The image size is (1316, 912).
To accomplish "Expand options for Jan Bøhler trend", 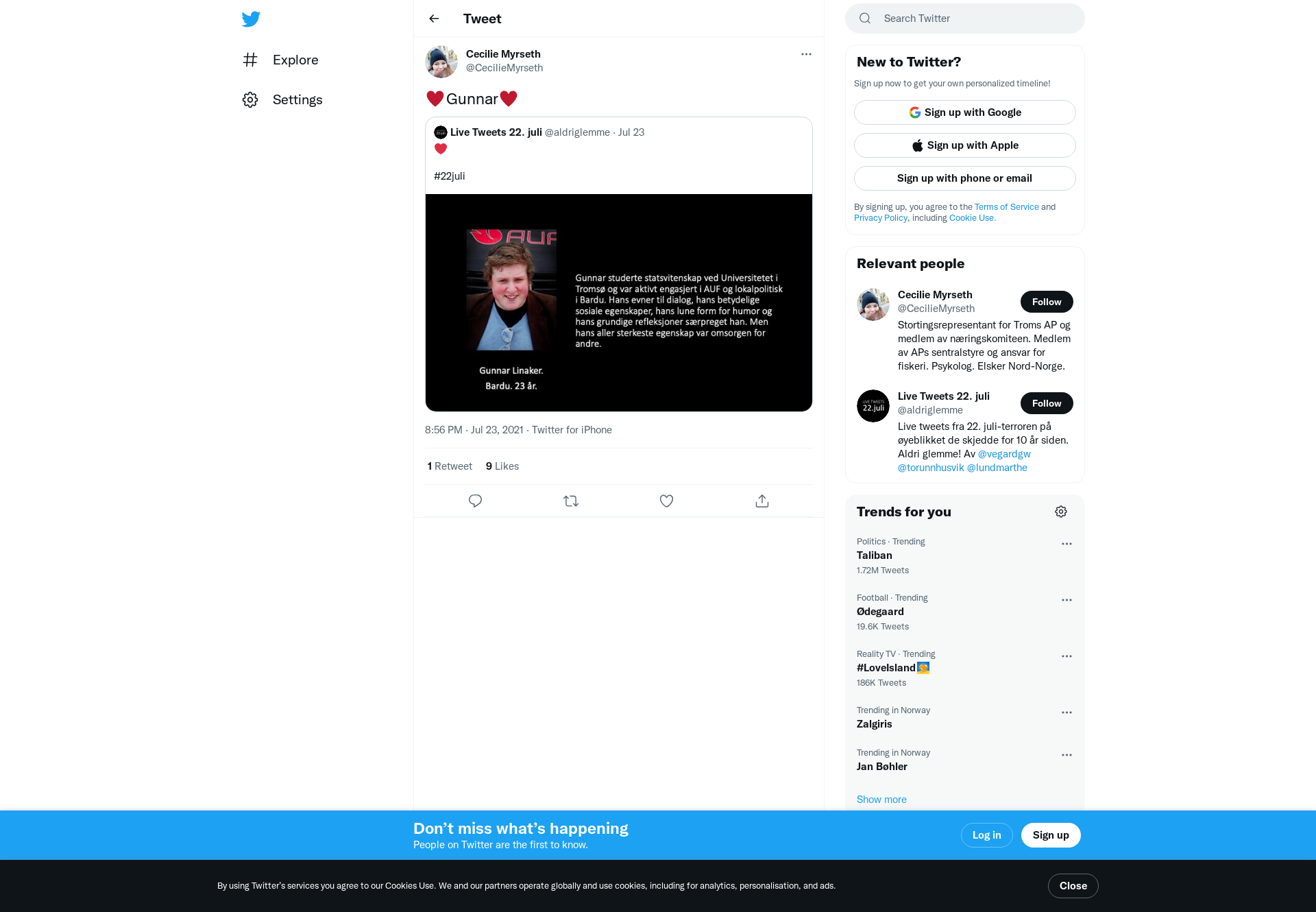I will pyautogui.click(x=1067, y=755).
